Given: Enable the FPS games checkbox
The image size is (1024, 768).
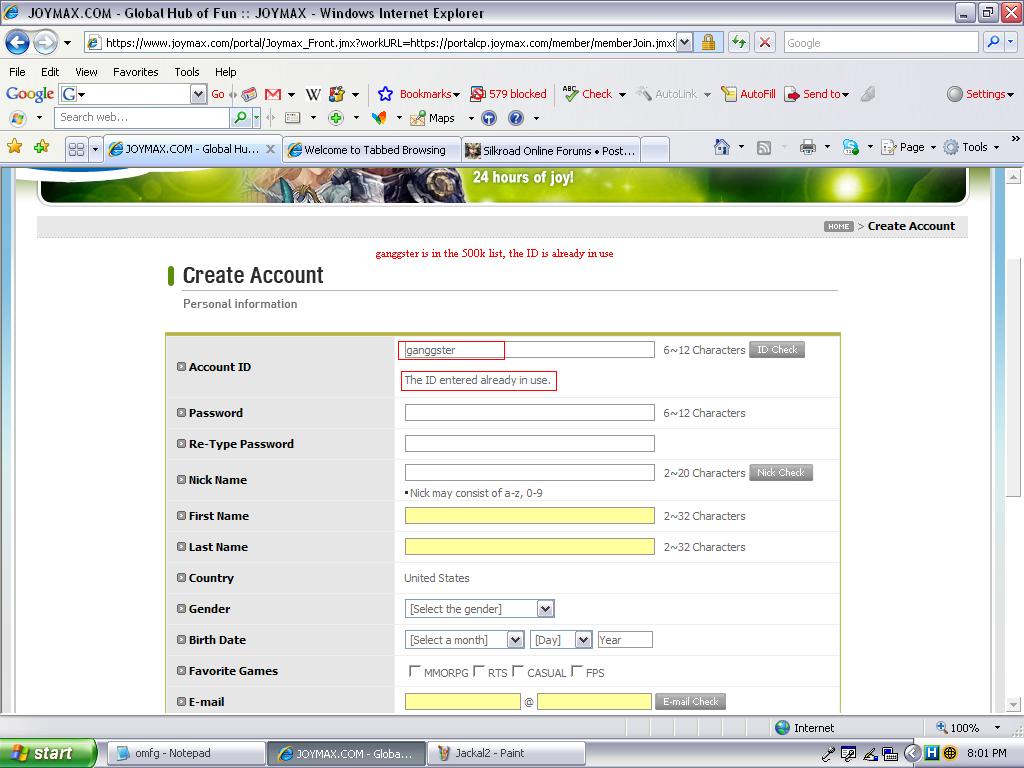Looking at the screenshot, I should pyautogui.click(x=577, y=672).
